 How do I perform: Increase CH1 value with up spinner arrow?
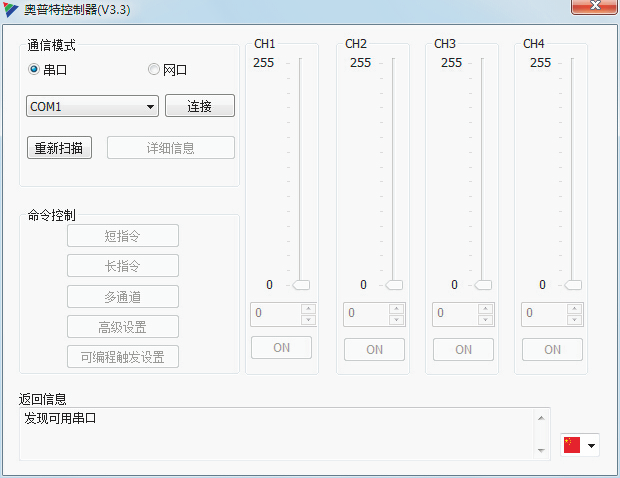click(x=308, y=308)
